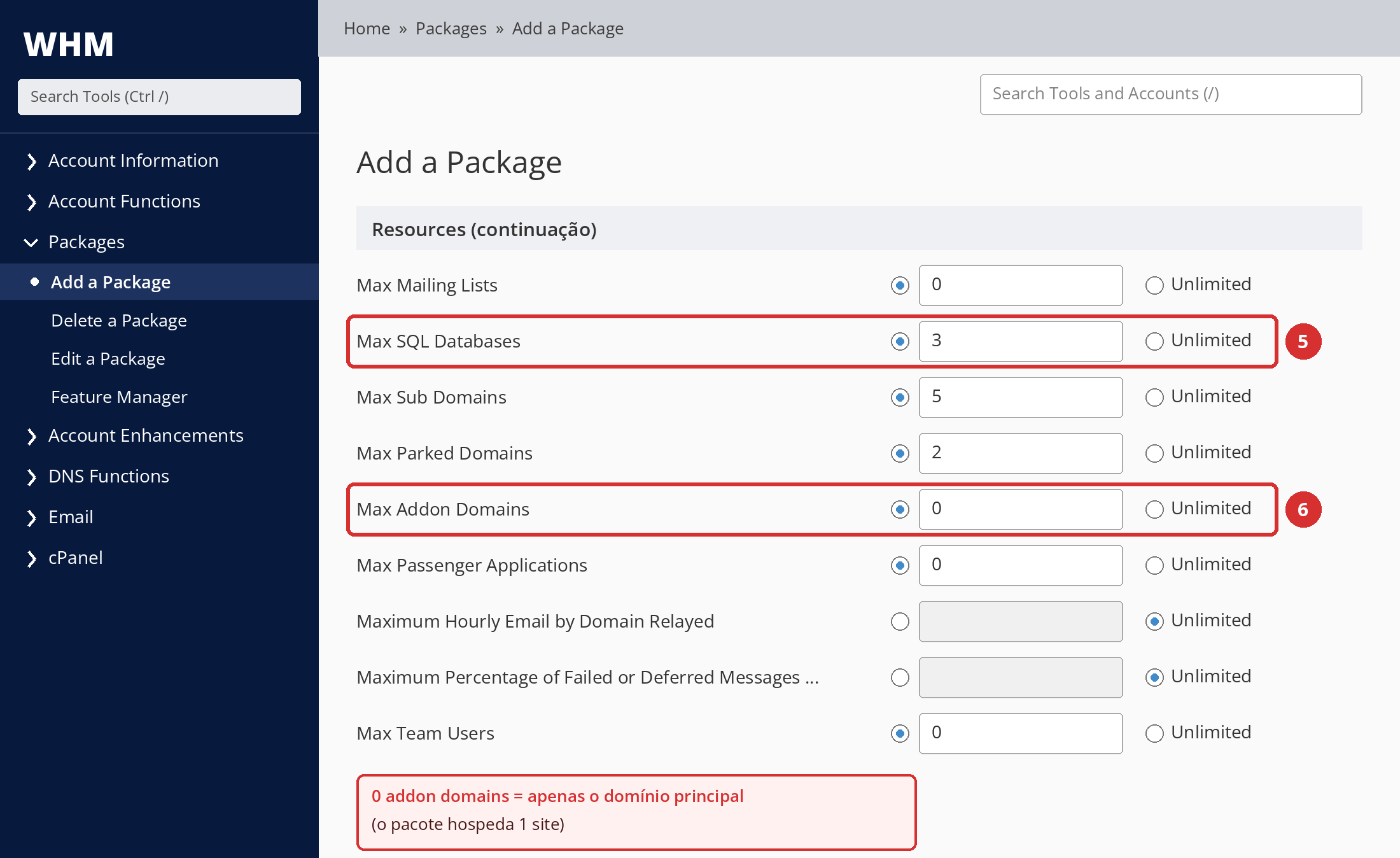The height and width of the screenshot is (858, 1400).
Task: Click the red step 6 badge
Action: pos(1303,509)
